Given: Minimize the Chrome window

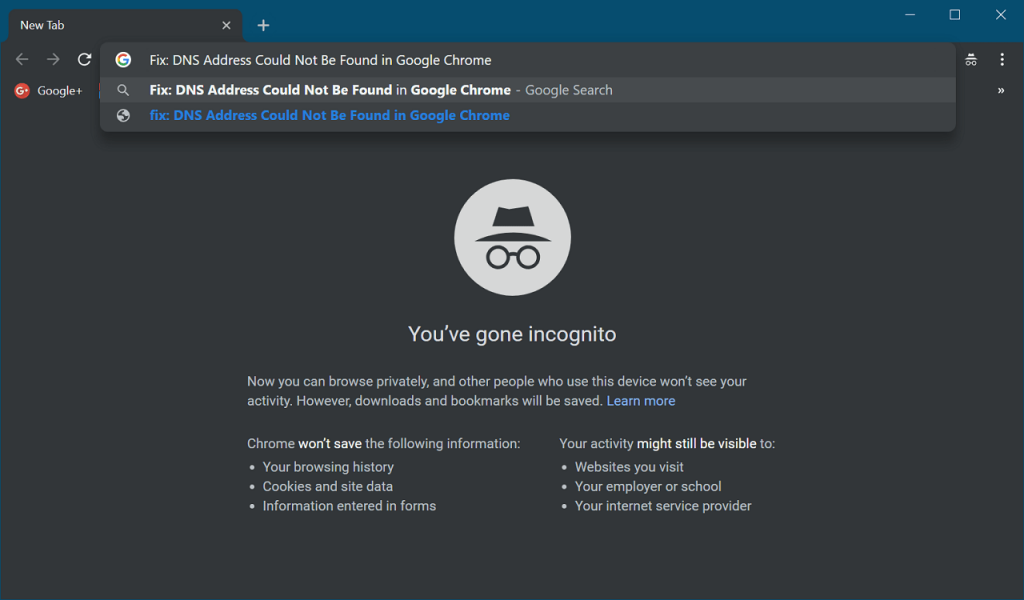Looking at the screenshot, I should (910, 14).
